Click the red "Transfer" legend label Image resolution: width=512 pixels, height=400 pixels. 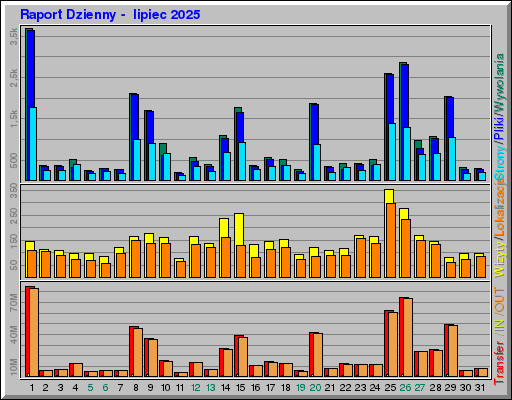(x=499, y=363)
